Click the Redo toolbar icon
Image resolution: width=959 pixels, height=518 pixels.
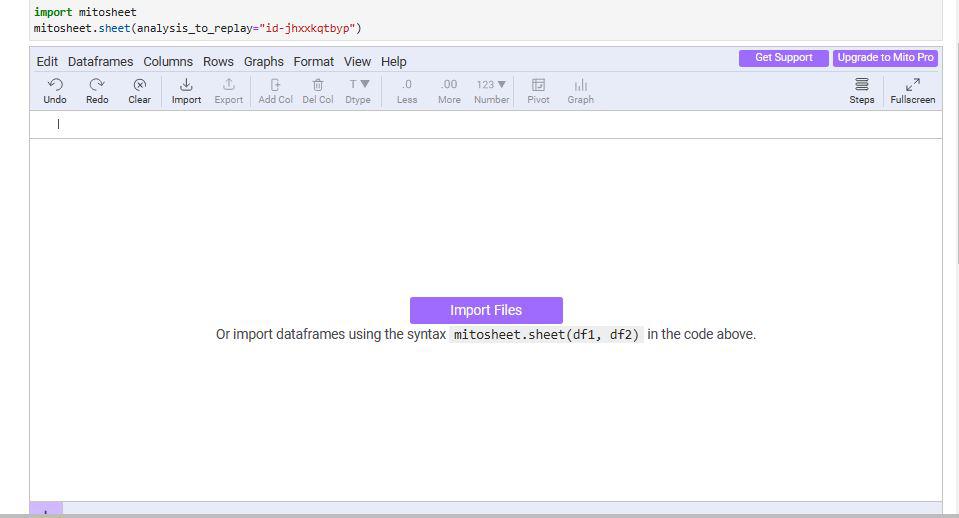97,91
